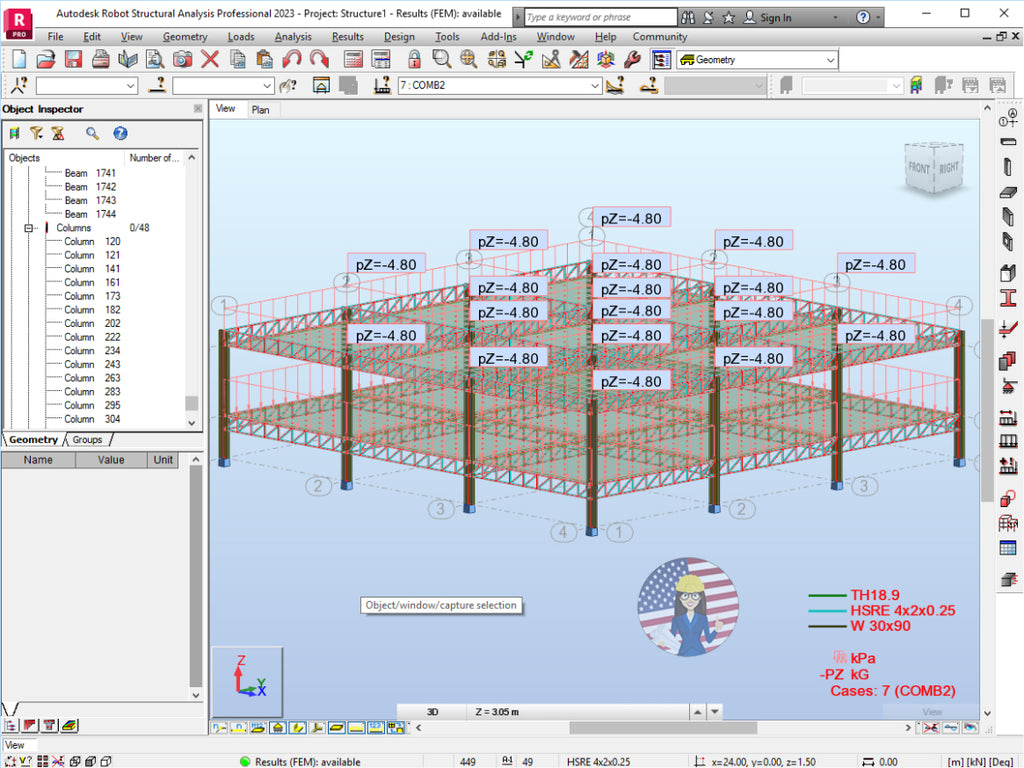Viewport: 1024px width, 768px height.
Task: Click the 3D button below the viewport
Action: [431, 711]
